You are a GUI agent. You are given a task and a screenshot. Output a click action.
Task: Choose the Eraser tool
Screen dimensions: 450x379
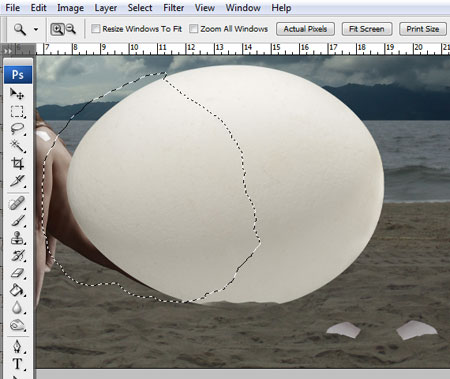pos(17,273)
